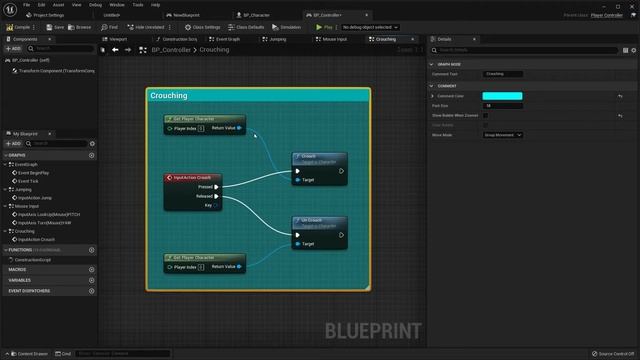
Task: Open Hide Unrelated options three-dot menu
Action: [170, 27]
